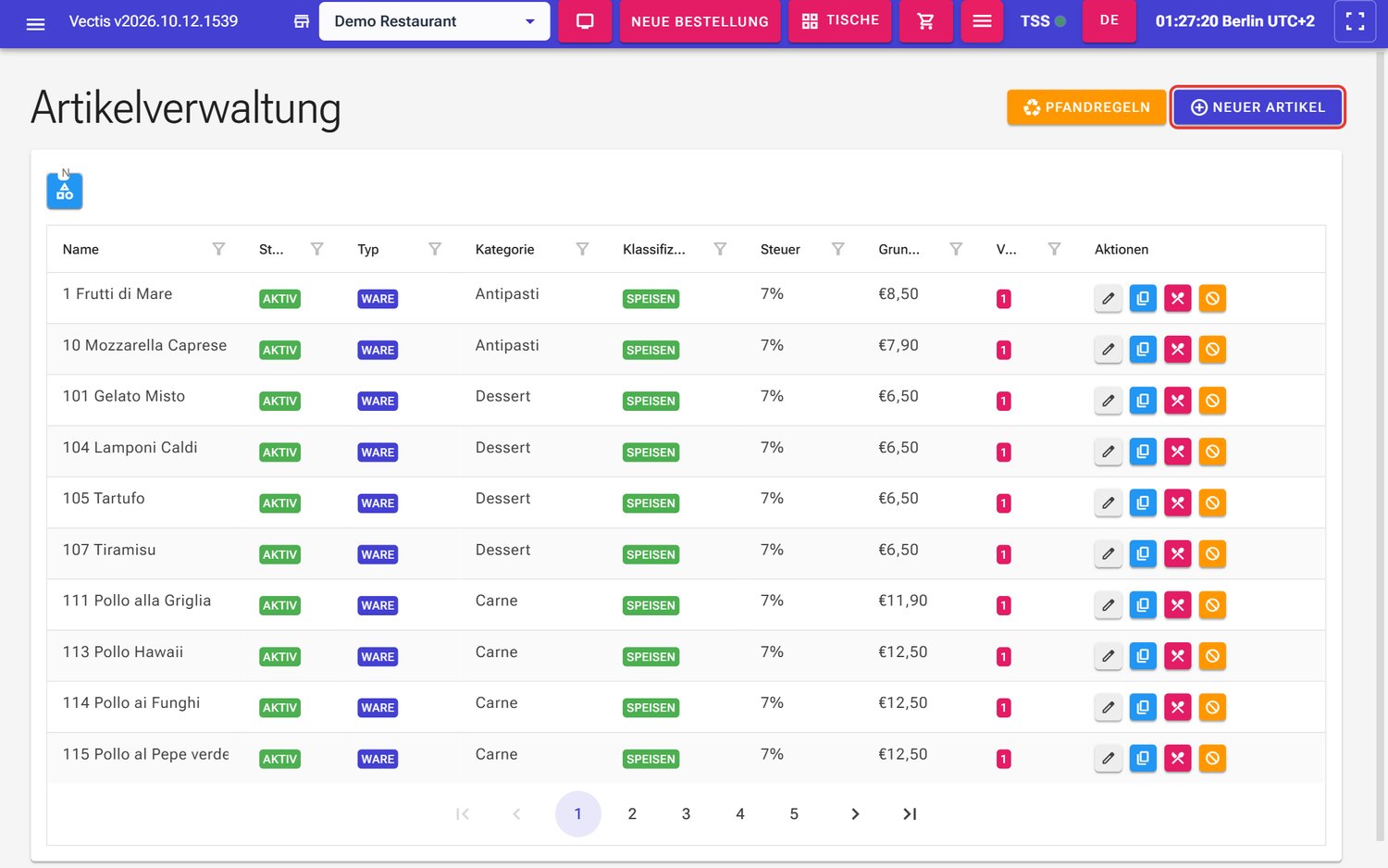The height and width of the screenshot is (868, 1388).
Task: Jump to the last page arrow
Action: [910, 814]
